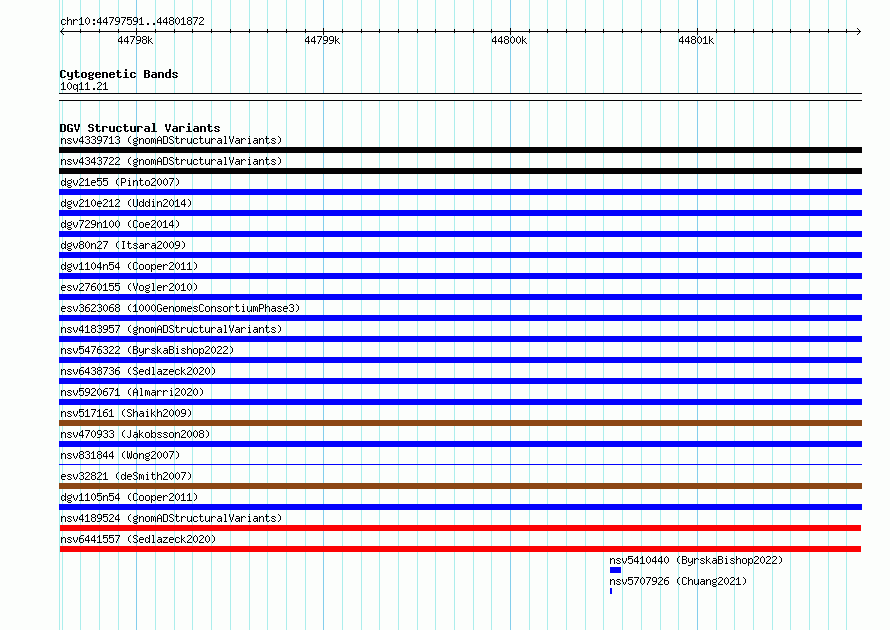The width and height of the screenshot is (890, 630).
Task: Click the blue bar under nsv470933
Action: (460, 444)
